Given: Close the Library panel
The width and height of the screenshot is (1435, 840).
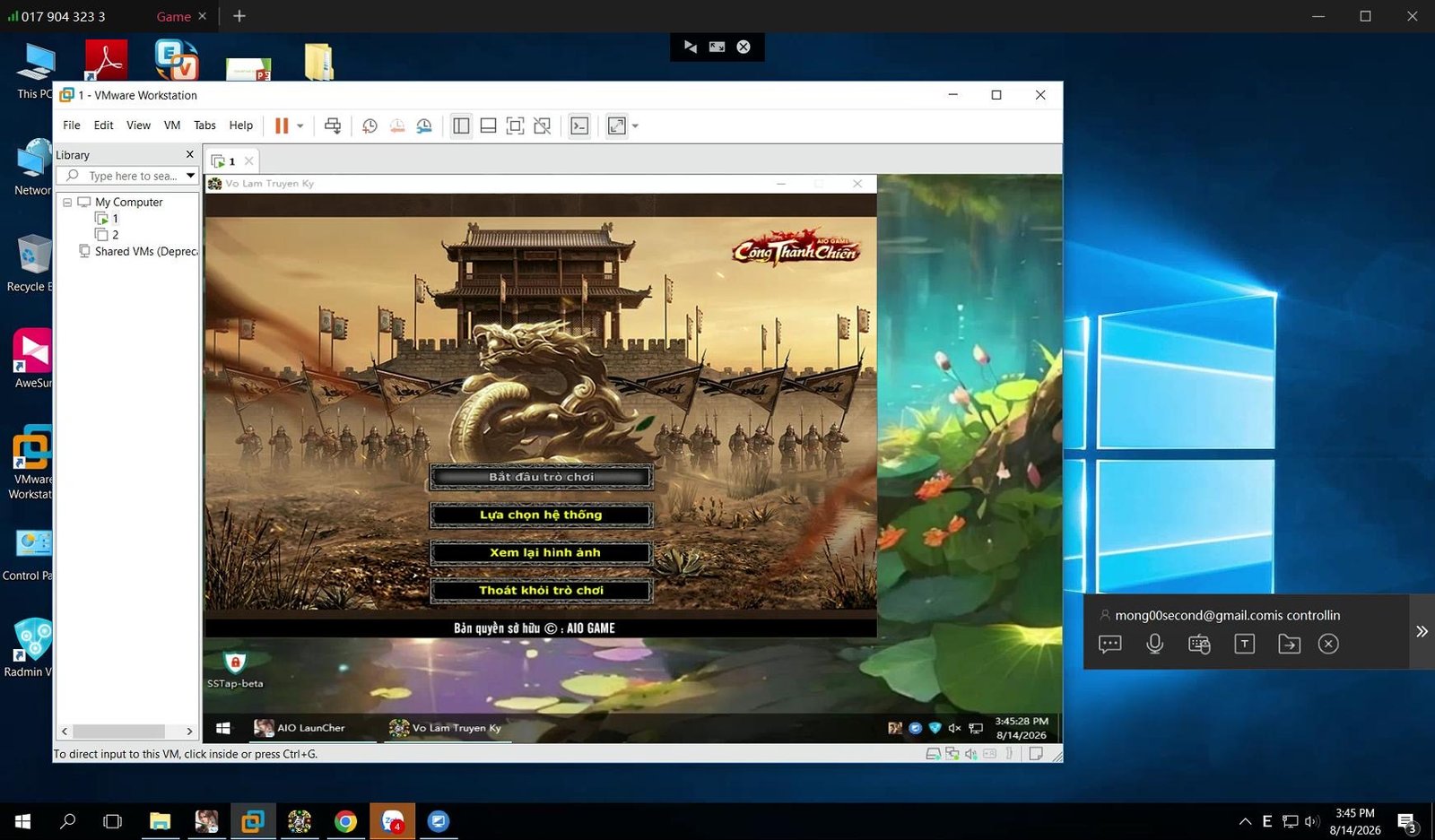Looking at the screenshot, I should (190, 154).
